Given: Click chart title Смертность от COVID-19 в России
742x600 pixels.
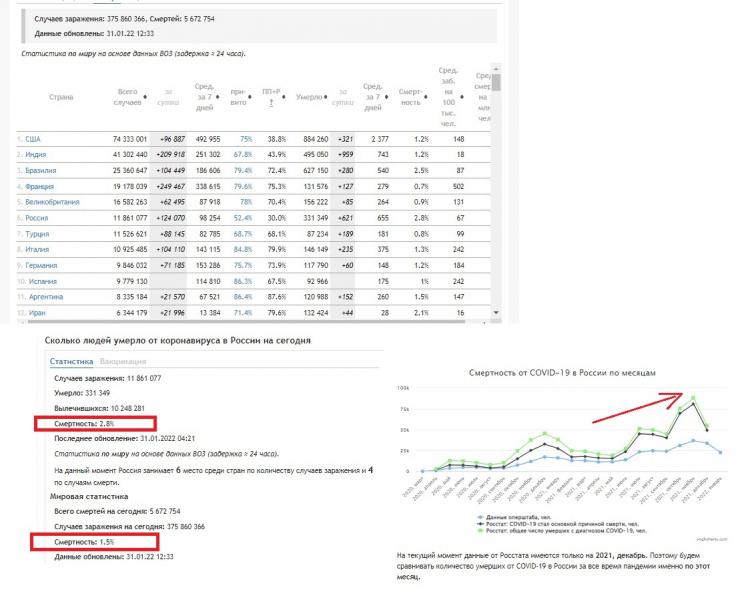Looking at the screenshot, I should 562,372.
